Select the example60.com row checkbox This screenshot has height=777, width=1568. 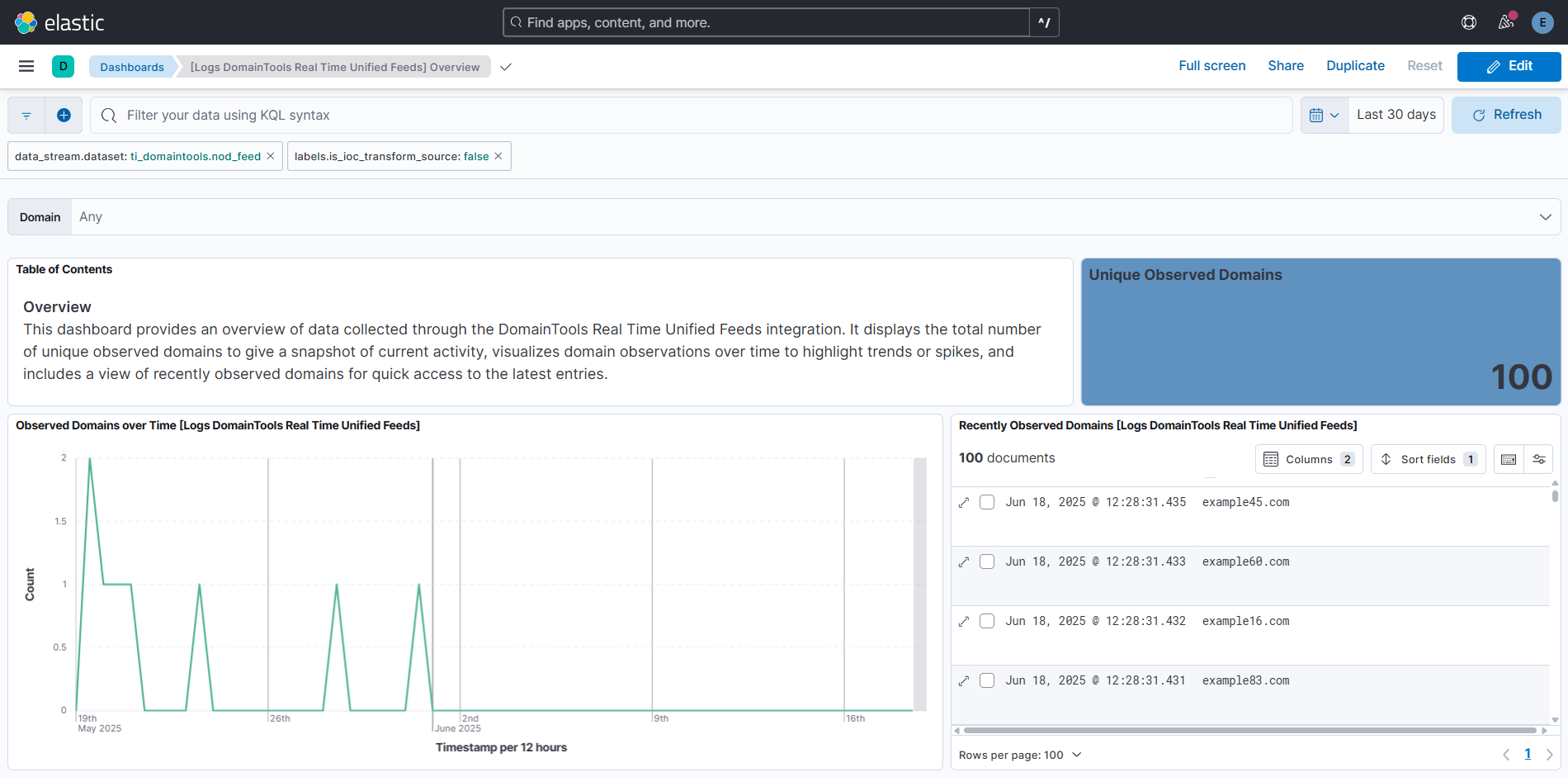point(987,561)
